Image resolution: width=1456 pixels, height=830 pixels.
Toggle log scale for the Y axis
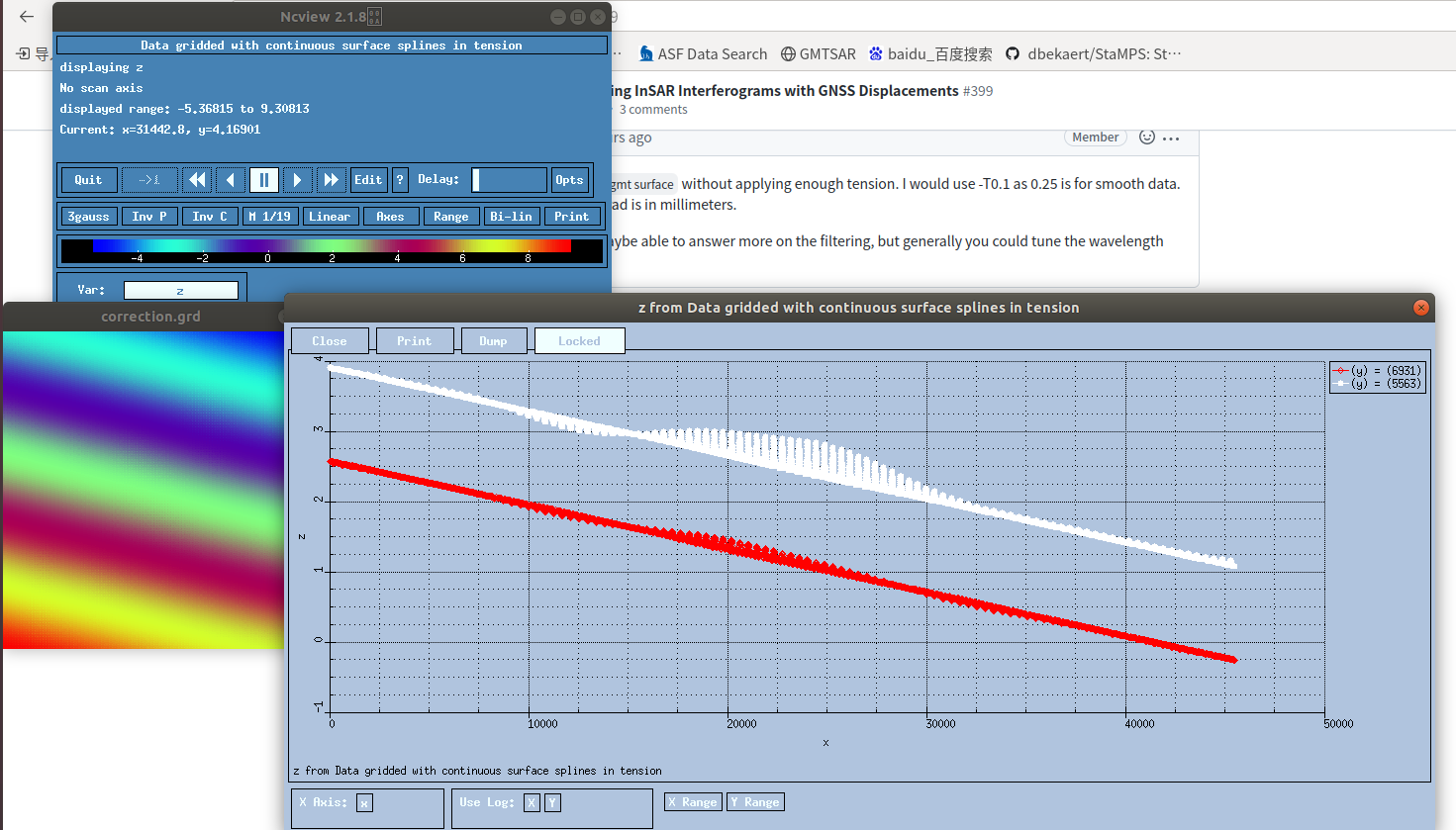(x=551, y=802)
